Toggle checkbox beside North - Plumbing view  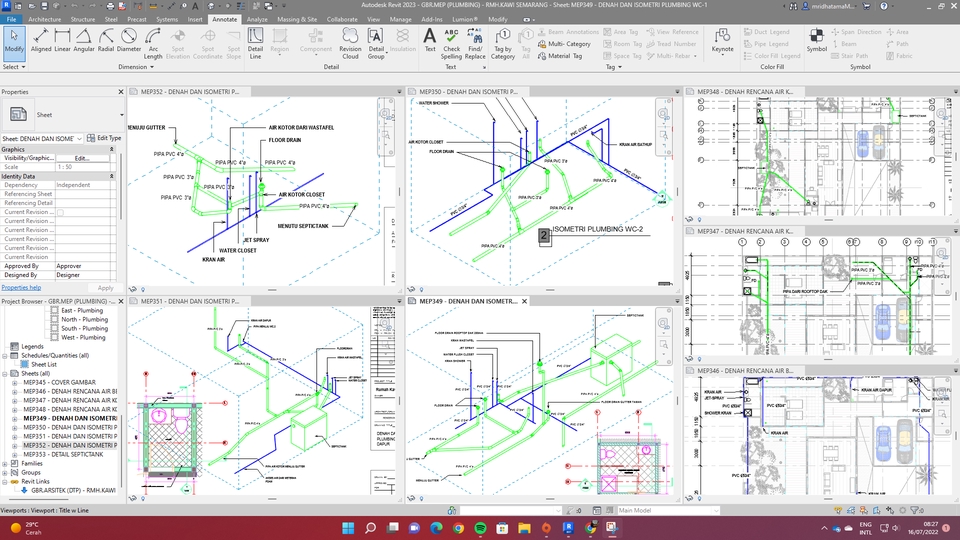[x=54, y=319]
